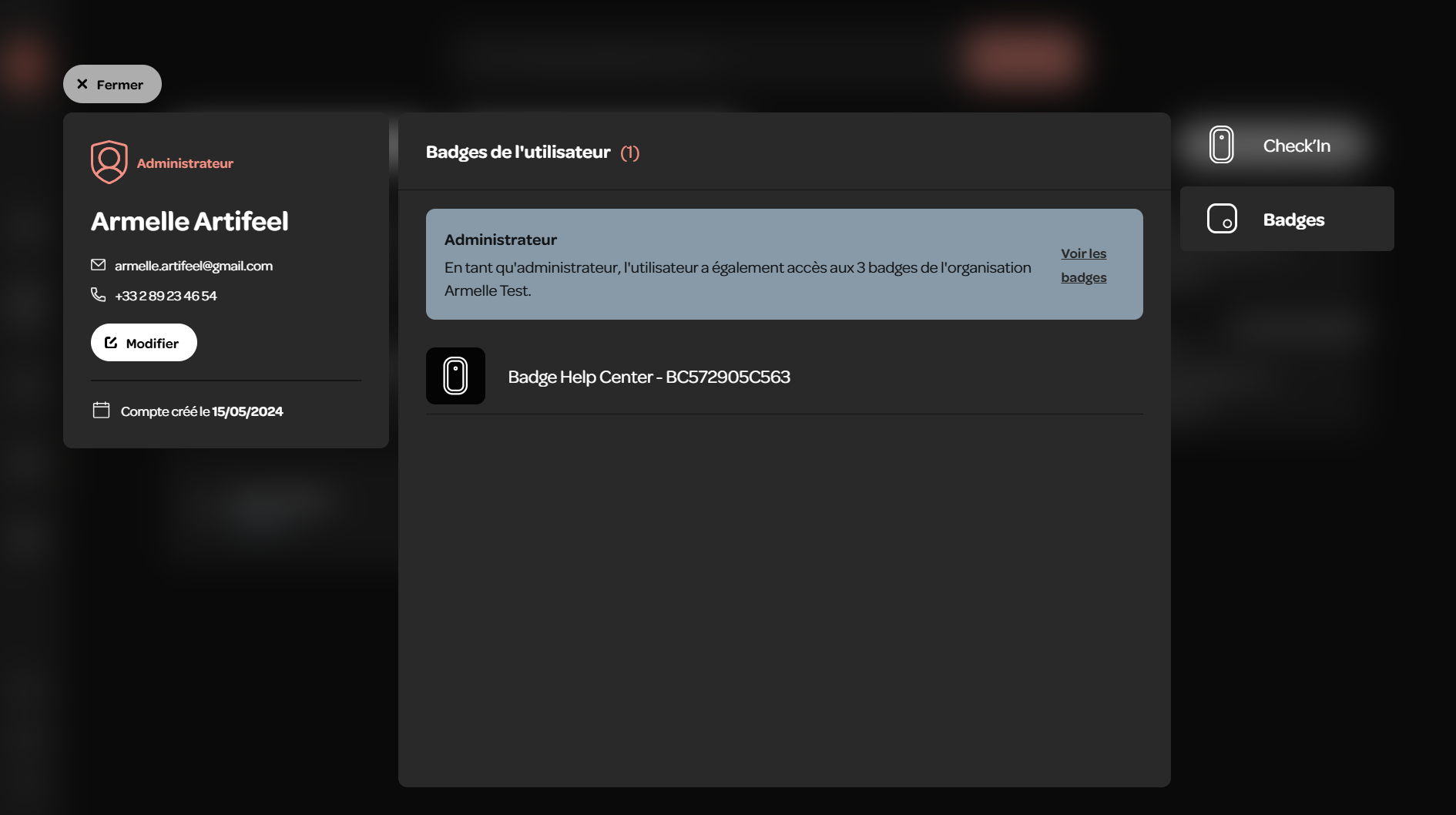The width and height of the screenshot is (1456, 815).
Task: Select the Badges tab label
Action: 1293,220
